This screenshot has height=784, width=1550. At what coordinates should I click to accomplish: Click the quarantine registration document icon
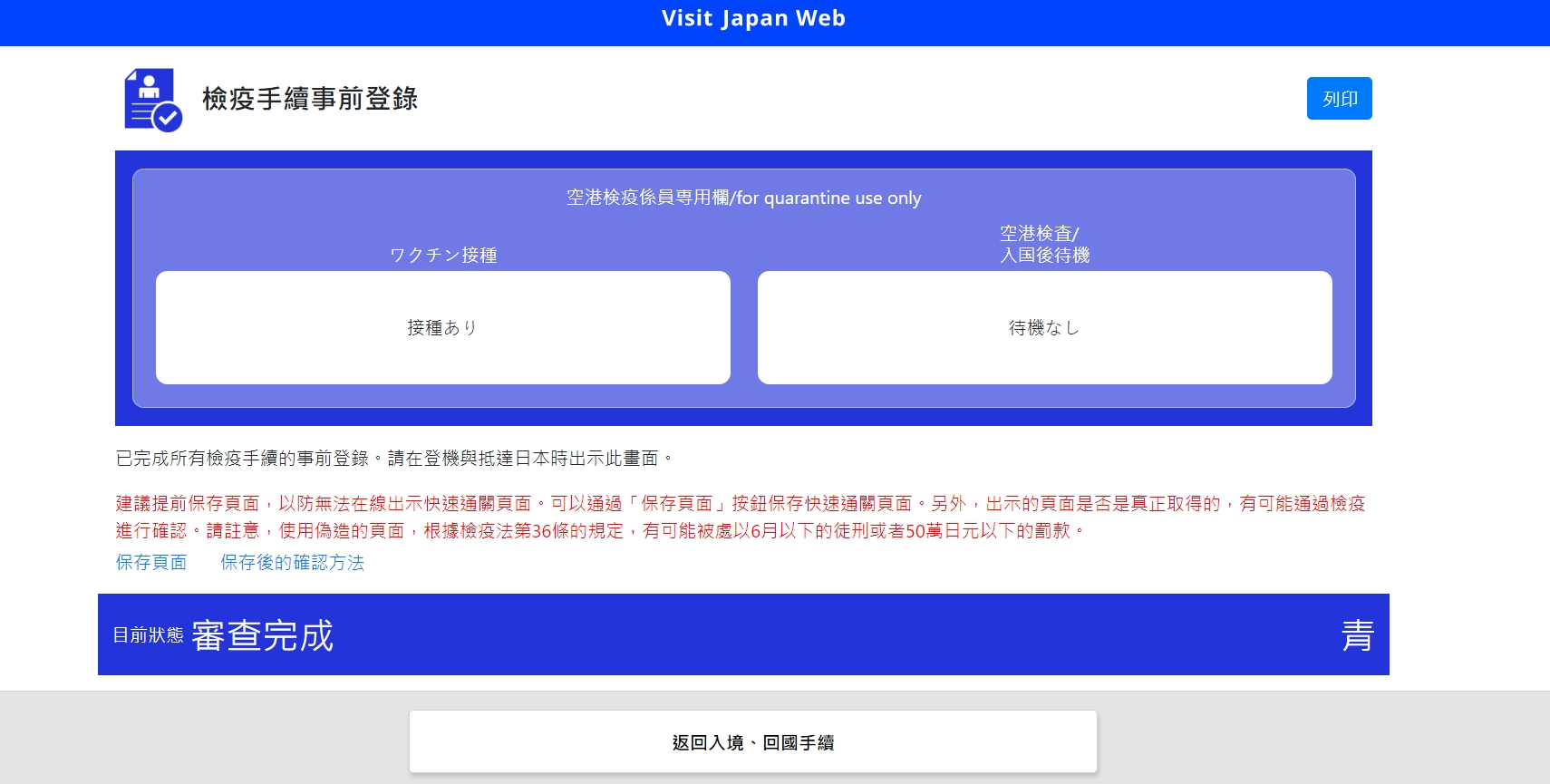pos(153,100)
